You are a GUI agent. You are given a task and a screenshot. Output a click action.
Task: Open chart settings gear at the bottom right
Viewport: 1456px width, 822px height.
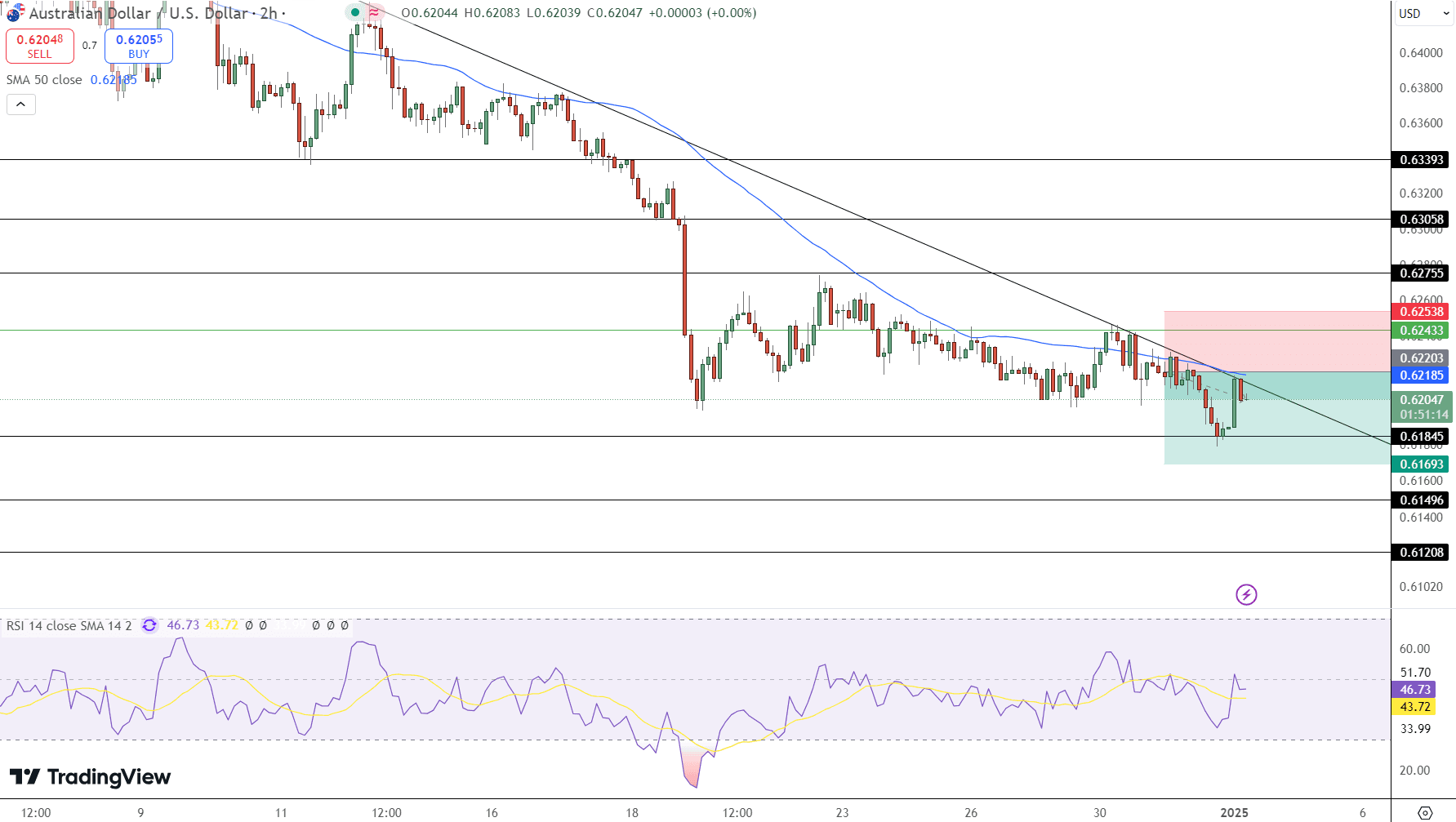1425,813
